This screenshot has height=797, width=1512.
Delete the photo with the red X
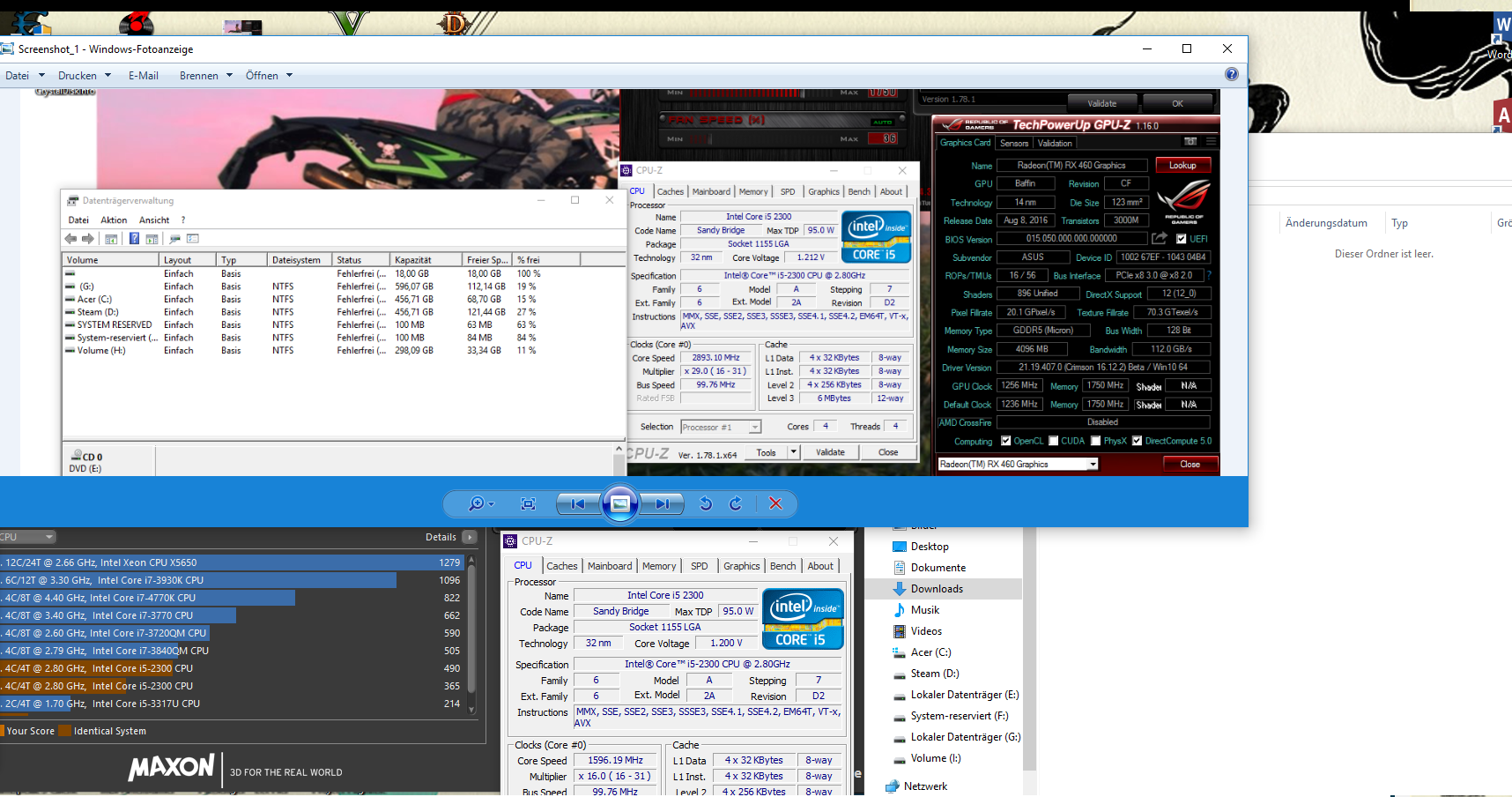coord(775,503)
